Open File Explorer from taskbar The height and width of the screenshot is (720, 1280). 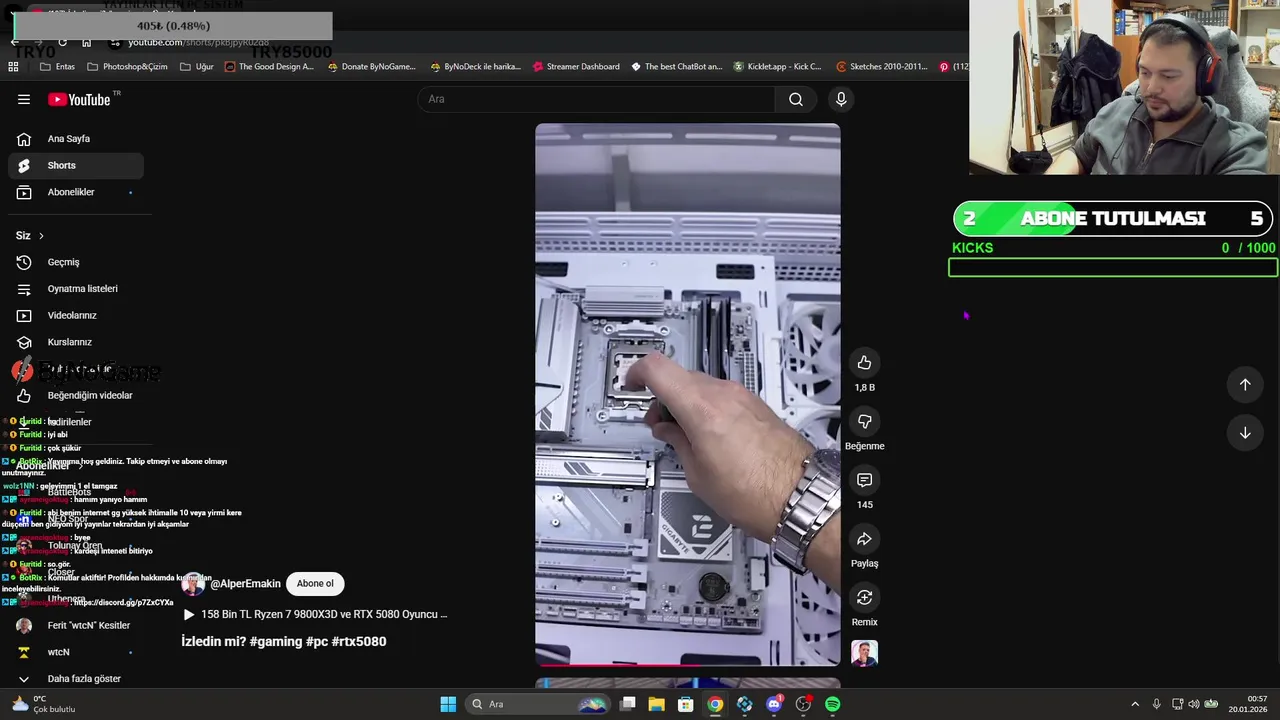656,704
